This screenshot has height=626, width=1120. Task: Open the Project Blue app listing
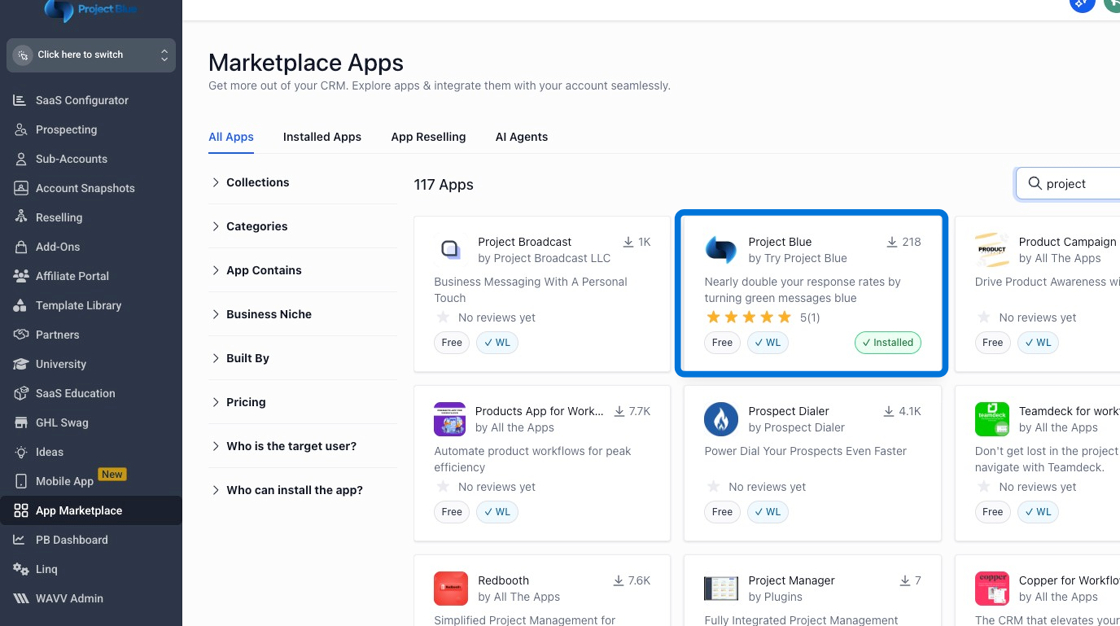pyautogui.click(x=811, y=292)
